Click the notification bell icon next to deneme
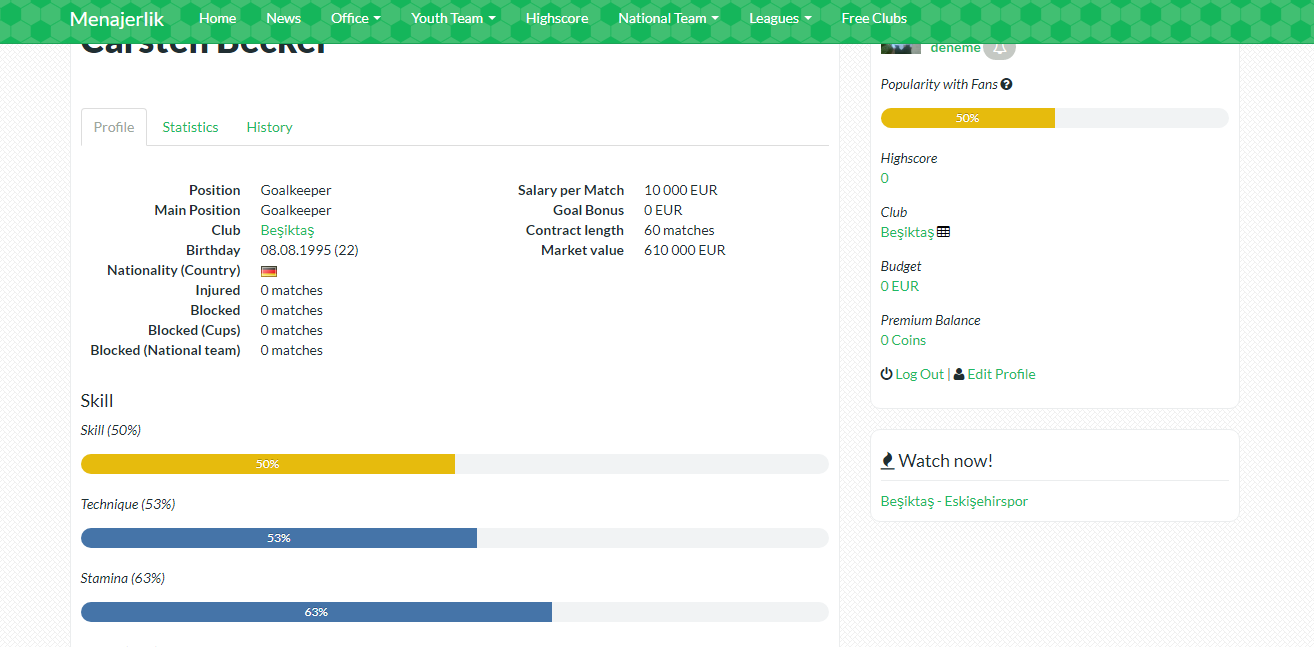The width and height of the screenshot is (1314, 647). [x=999, y=48]
